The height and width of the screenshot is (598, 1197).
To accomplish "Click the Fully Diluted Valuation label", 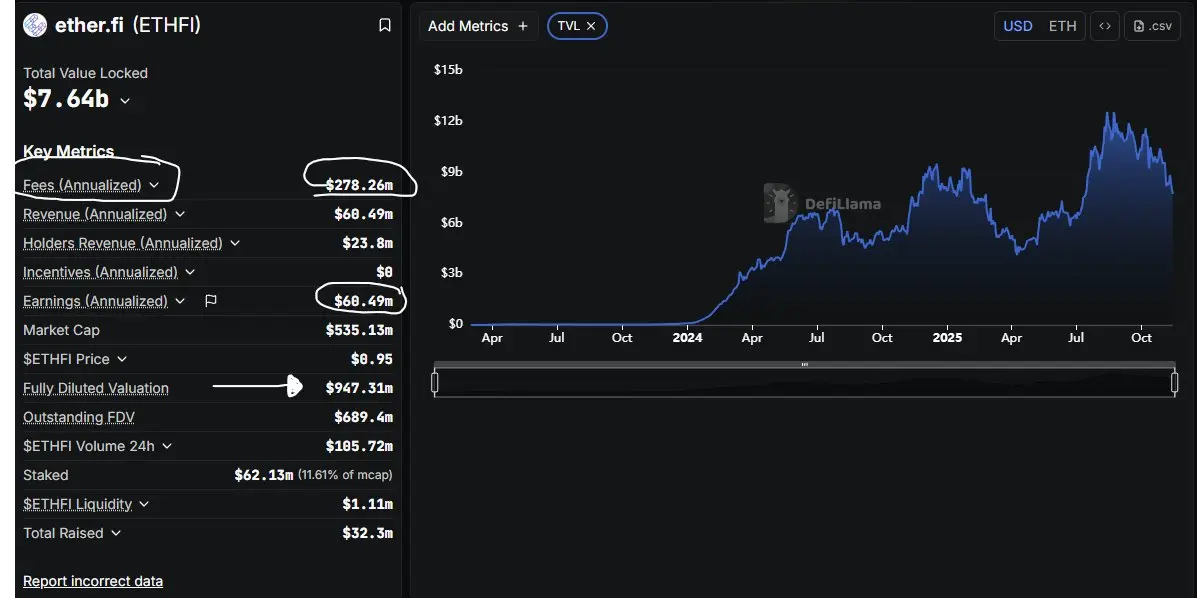I will (96, 388).
